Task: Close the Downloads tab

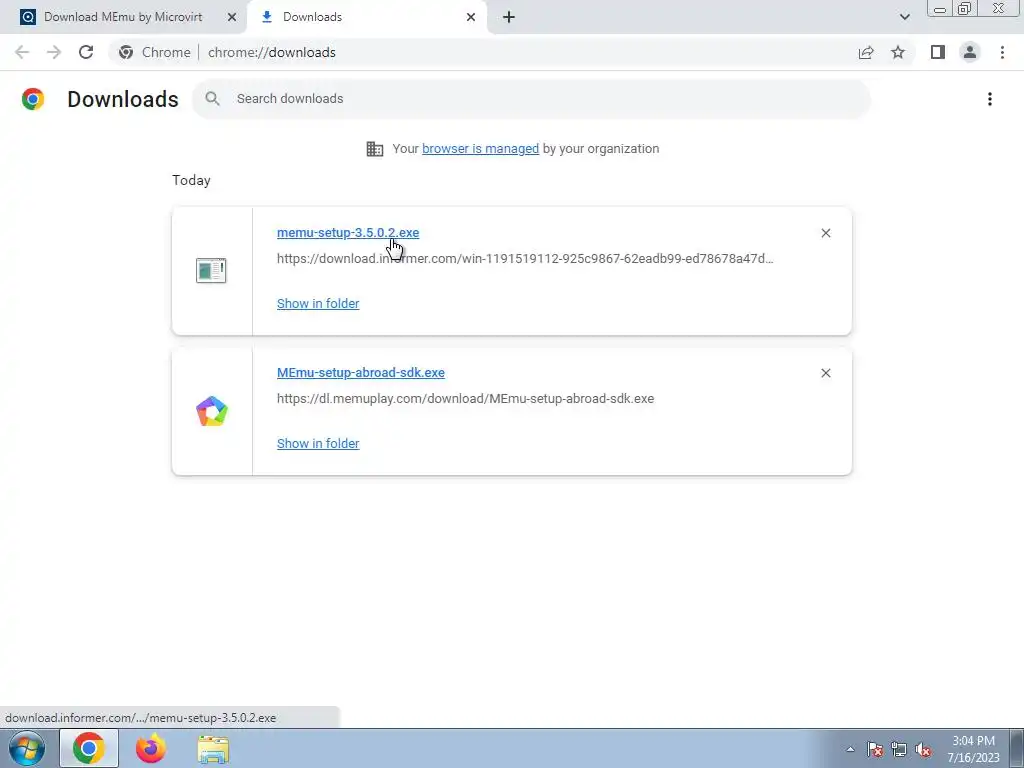Action: pos(471,17)
